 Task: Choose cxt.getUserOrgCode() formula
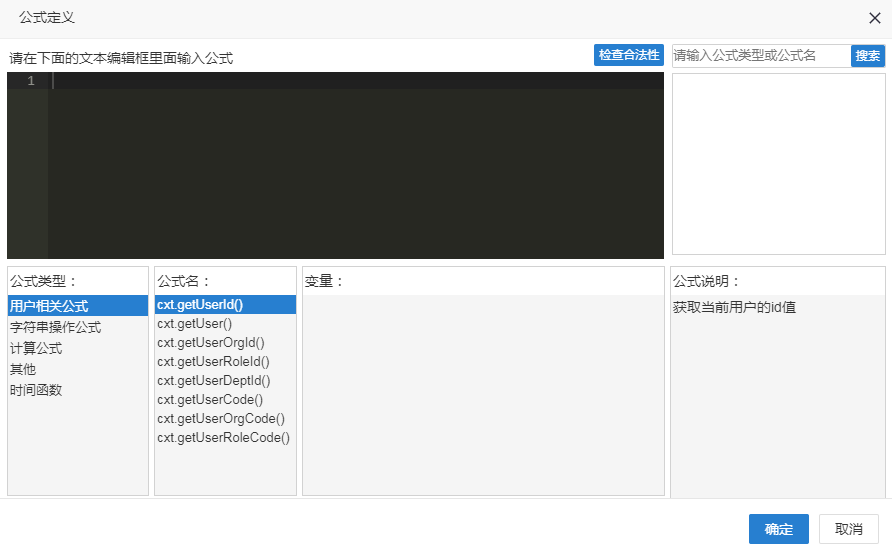point(221,419)
